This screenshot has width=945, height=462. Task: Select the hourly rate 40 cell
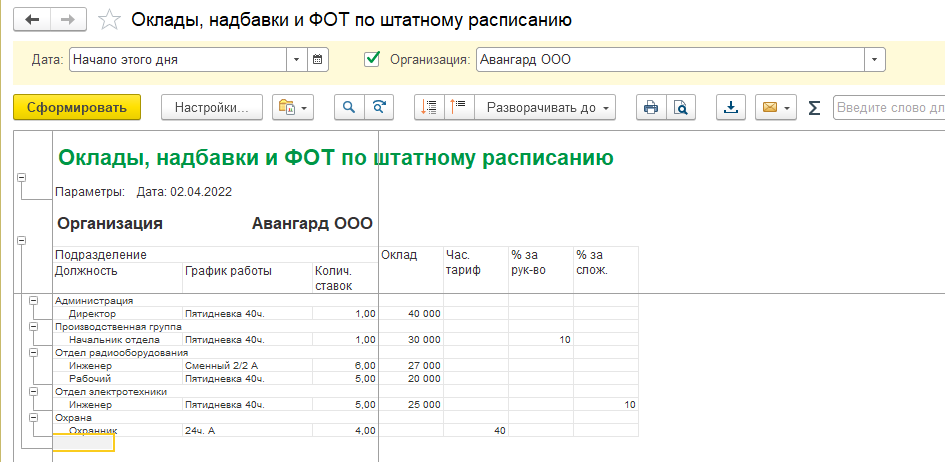pyautogui.click(x=476, y=430)
